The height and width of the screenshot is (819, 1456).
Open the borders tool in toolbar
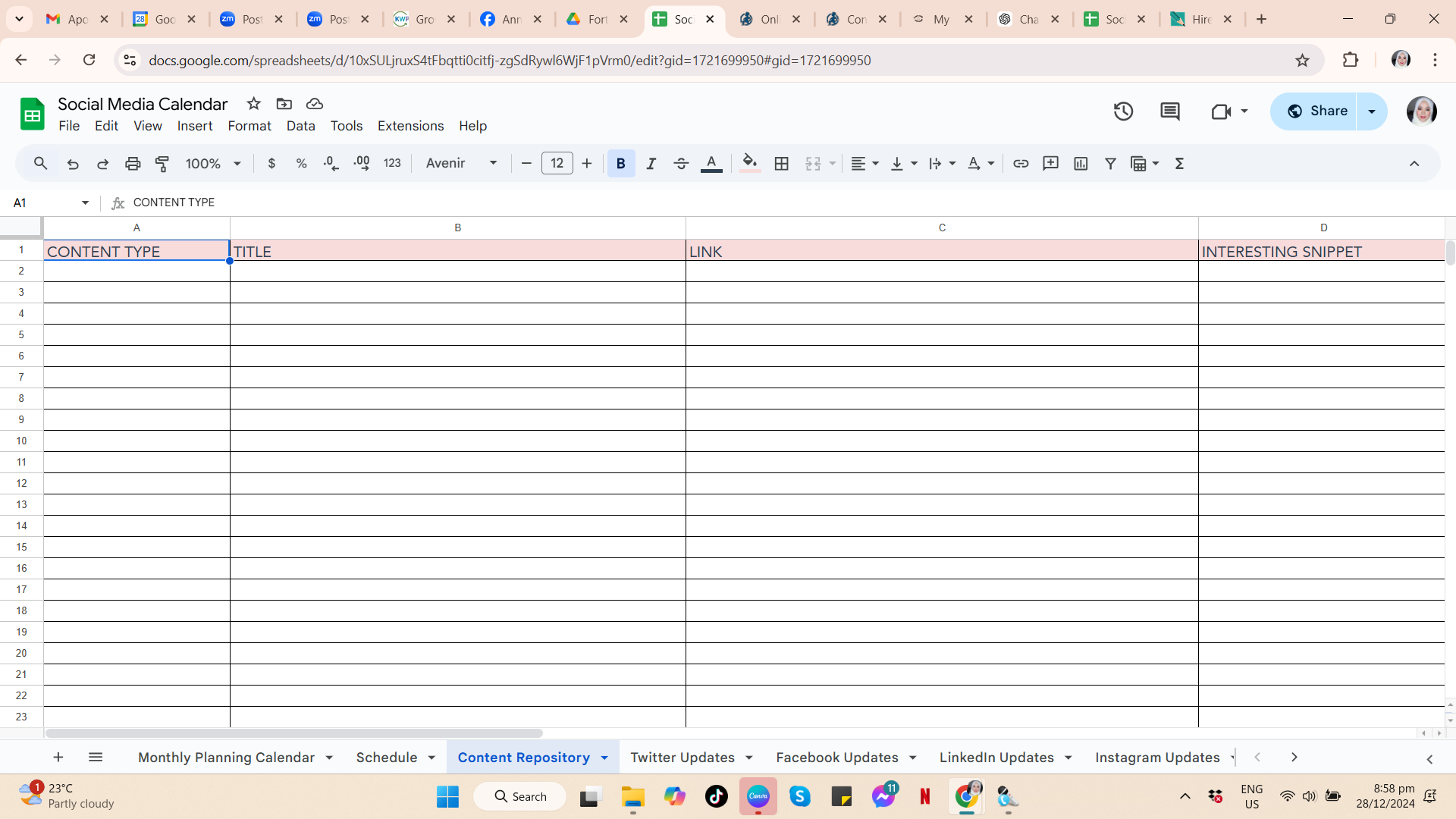[x=782, y=163]
